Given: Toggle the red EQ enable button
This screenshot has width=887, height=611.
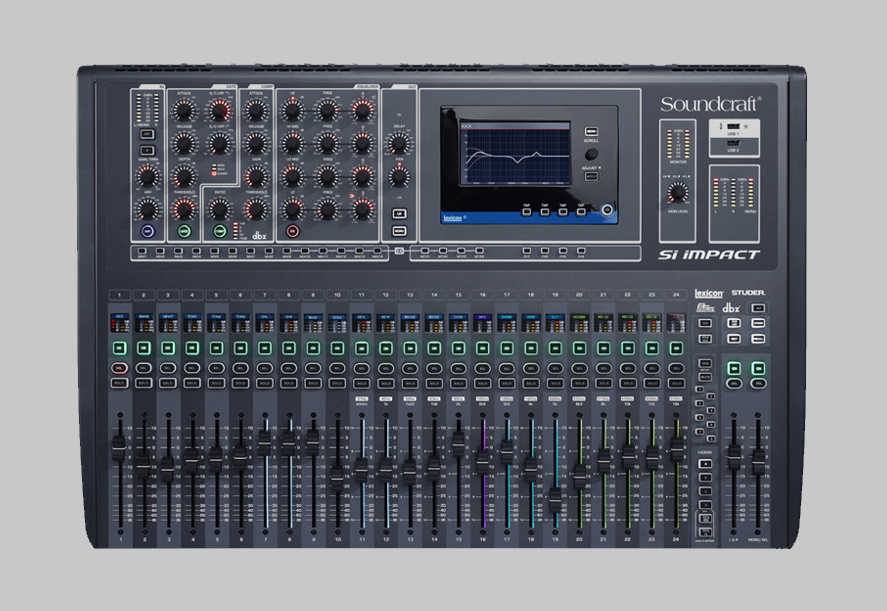Looking at the screenshot, I should point(292,231).
